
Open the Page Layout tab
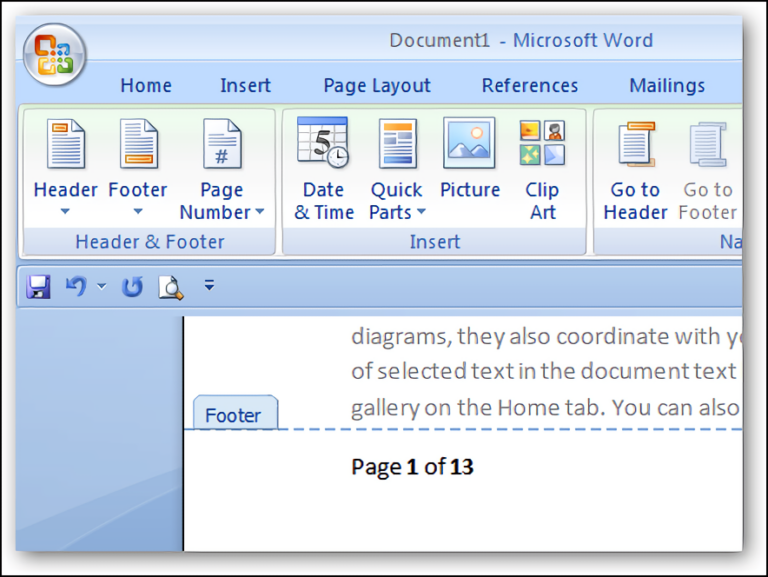[377, 86]
